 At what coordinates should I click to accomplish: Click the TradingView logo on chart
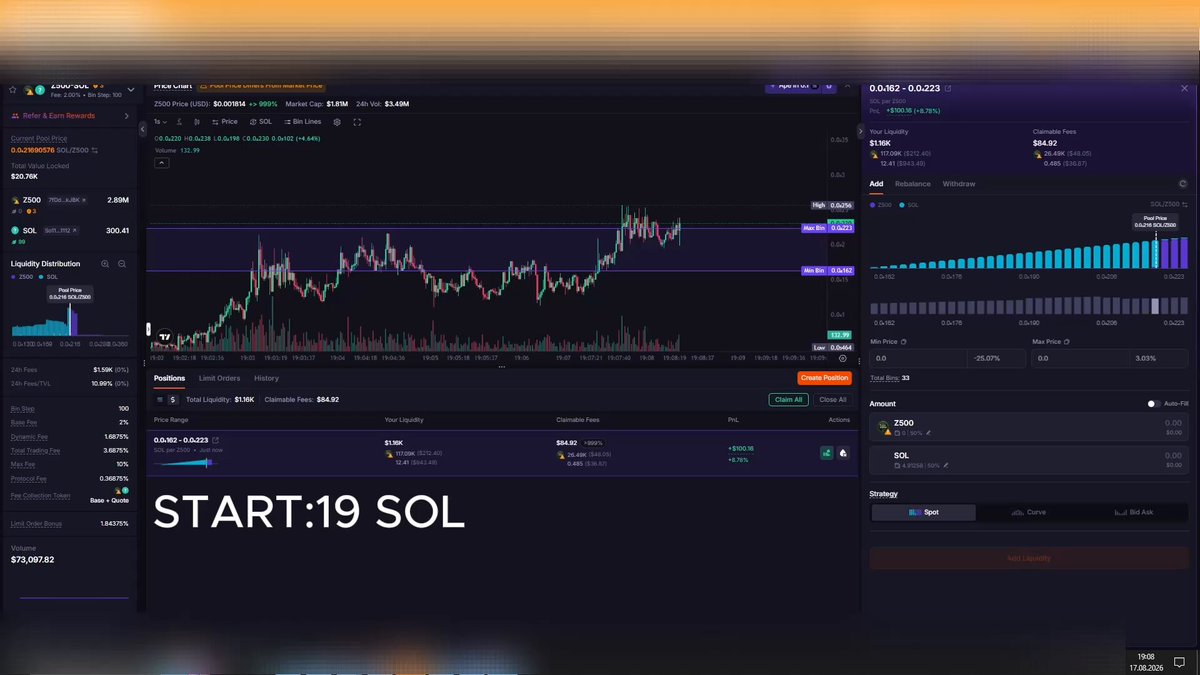click(166, 338)
